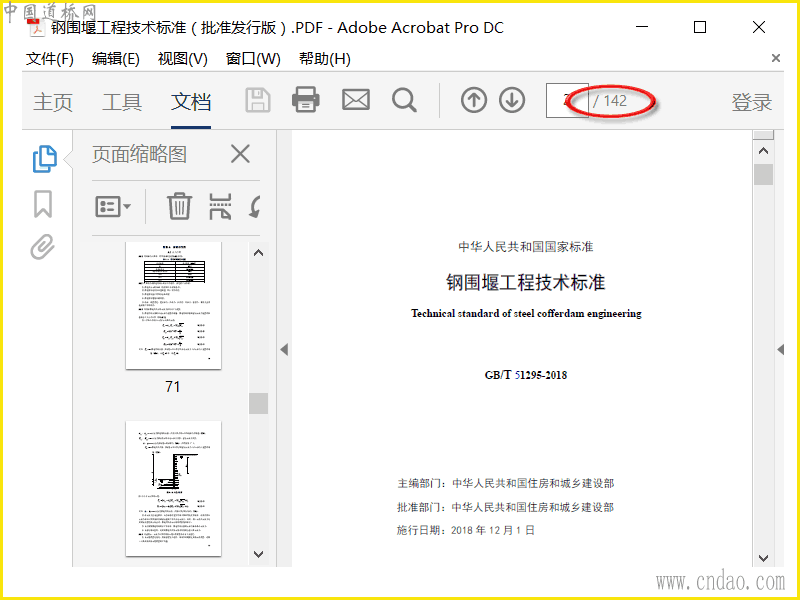Open the 文件(F) menu
Image resolution: width=800 pixels, height=600 pixels.
tap(49, 59)
